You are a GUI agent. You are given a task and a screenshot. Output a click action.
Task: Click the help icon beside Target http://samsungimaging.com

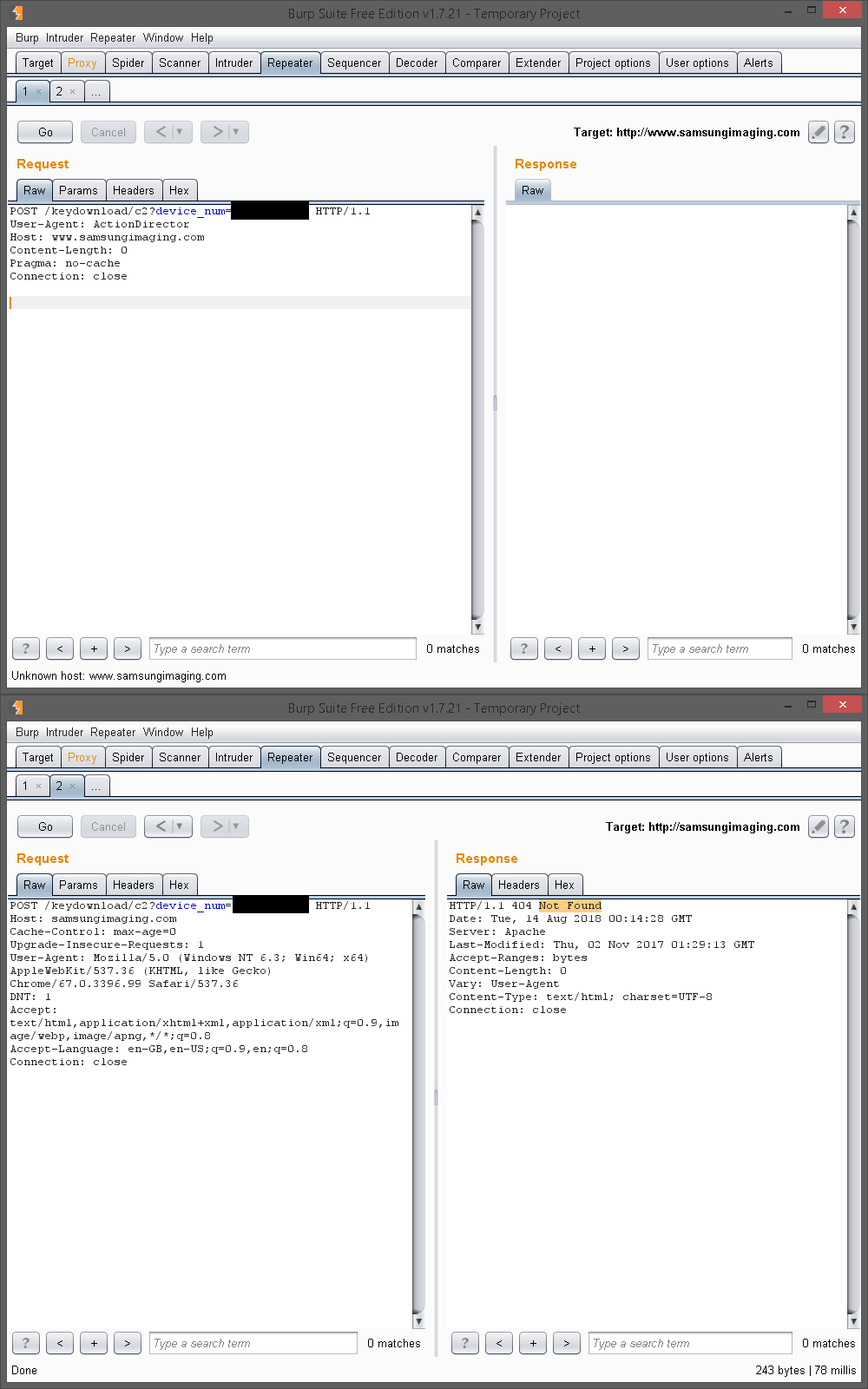(844, 826)
